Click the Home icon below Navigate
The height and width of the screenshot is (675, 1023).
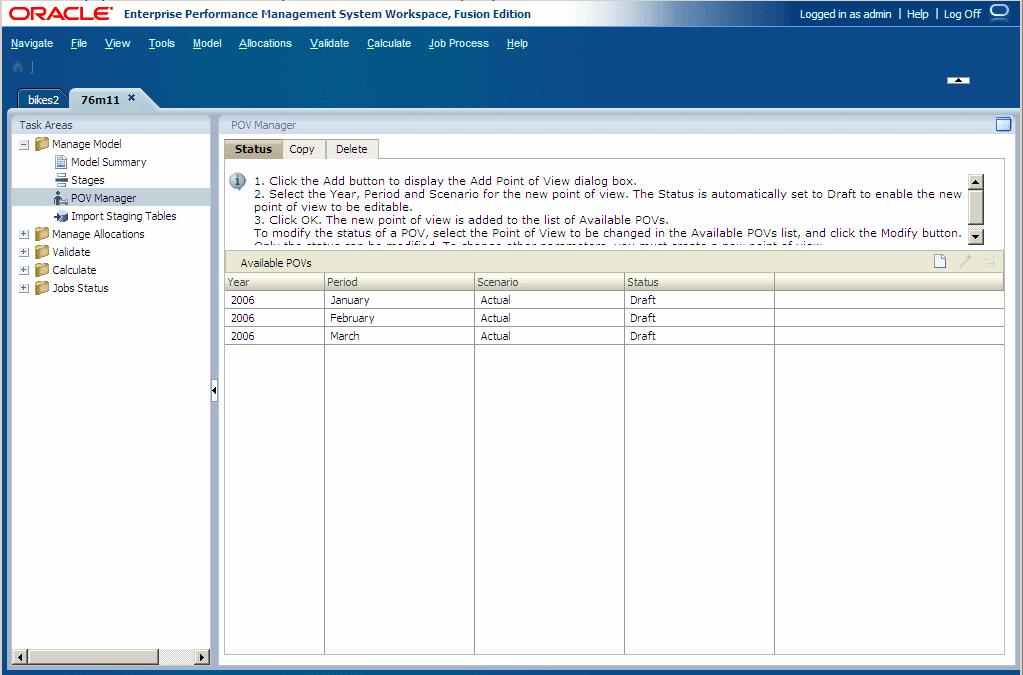[x=16, y=66]
